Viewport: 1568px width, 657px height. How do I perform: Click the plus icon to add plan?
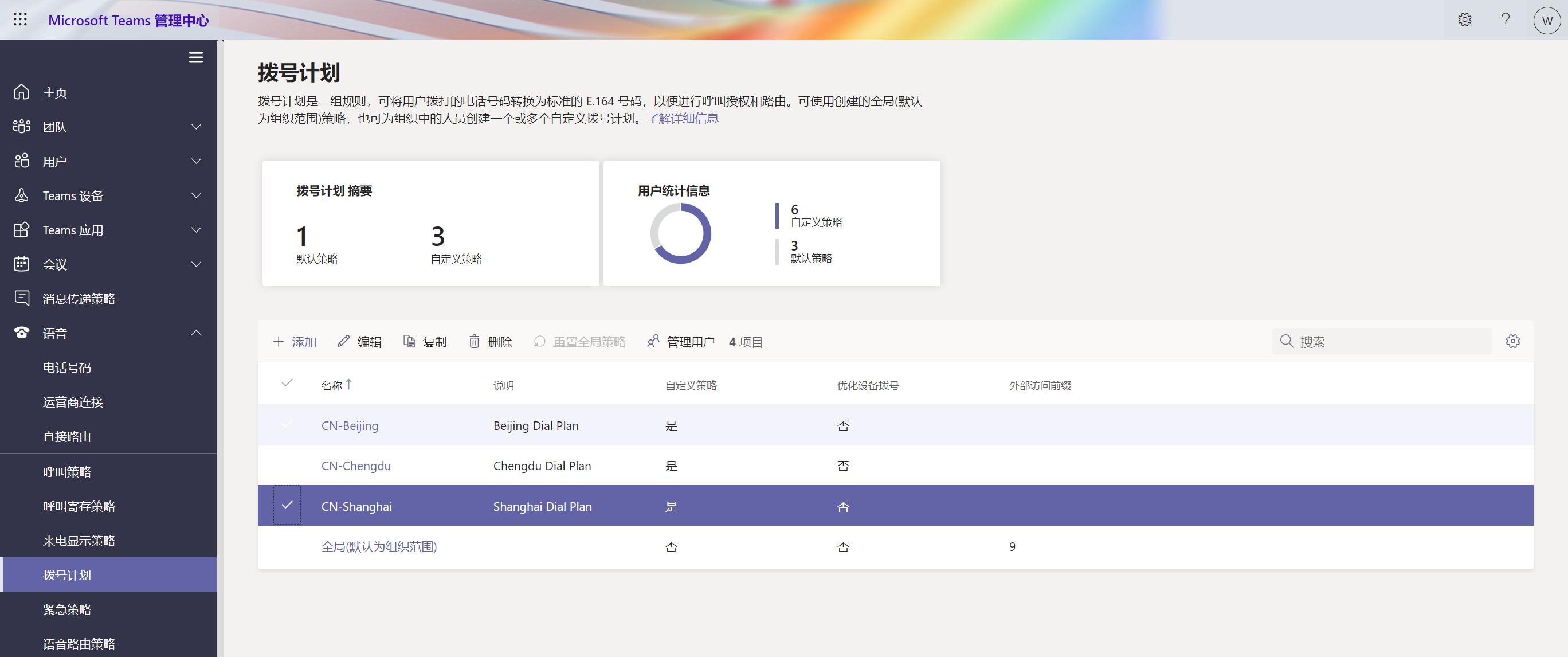coord(278,342)
